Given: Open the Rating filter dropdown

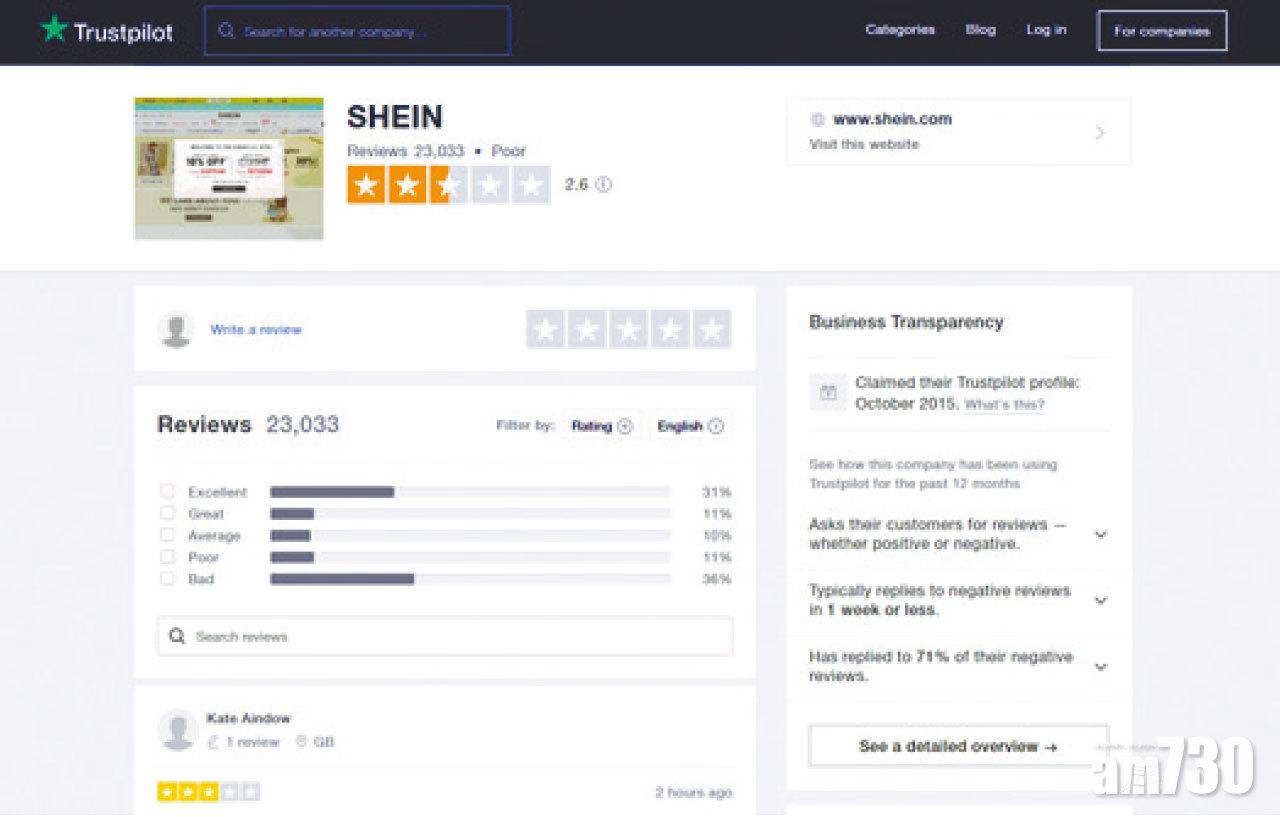Looking at the screenshot, I should 602,426.
